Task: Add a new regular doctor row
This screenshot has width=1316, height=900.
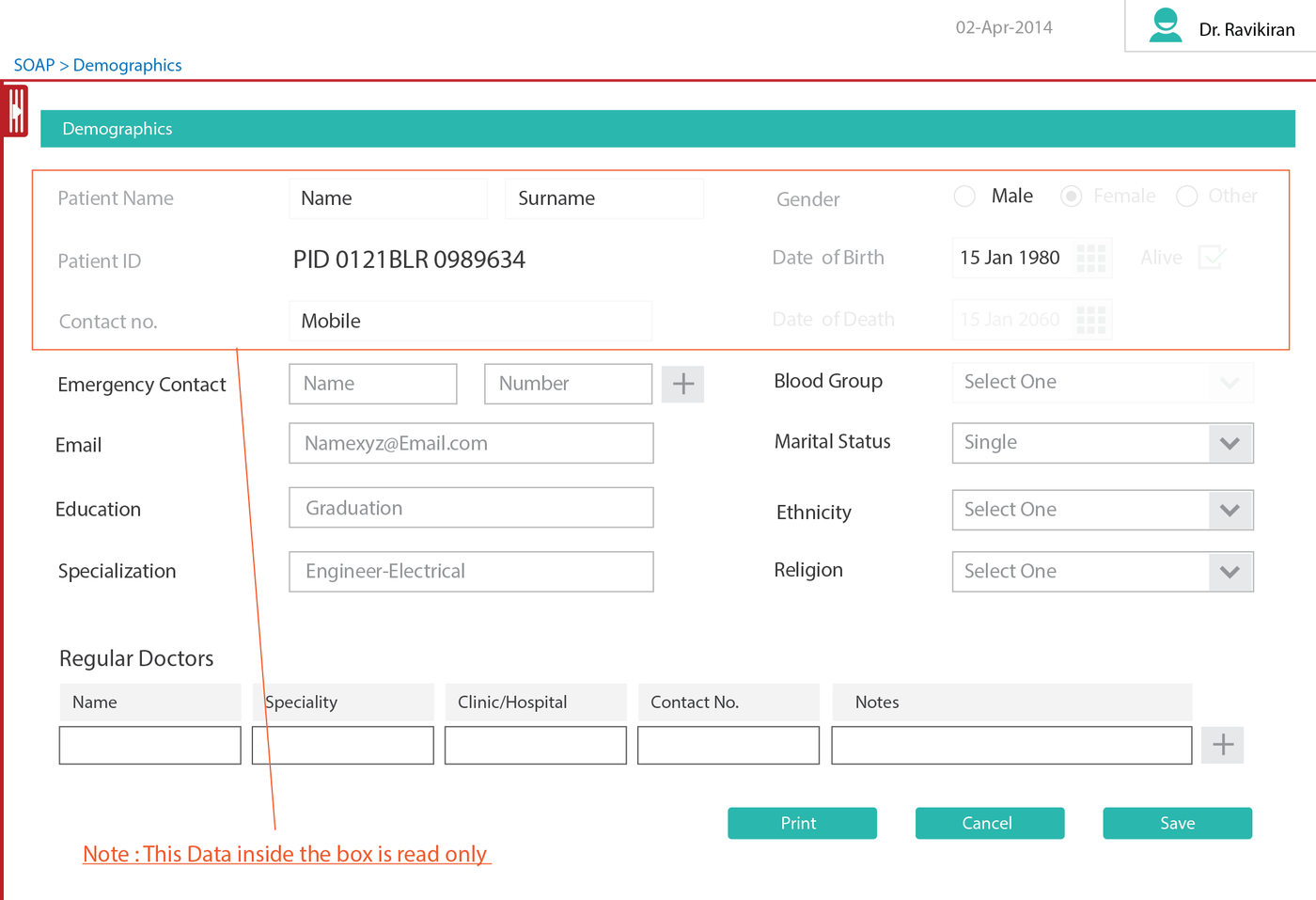Action: (x=1222, y=744)
